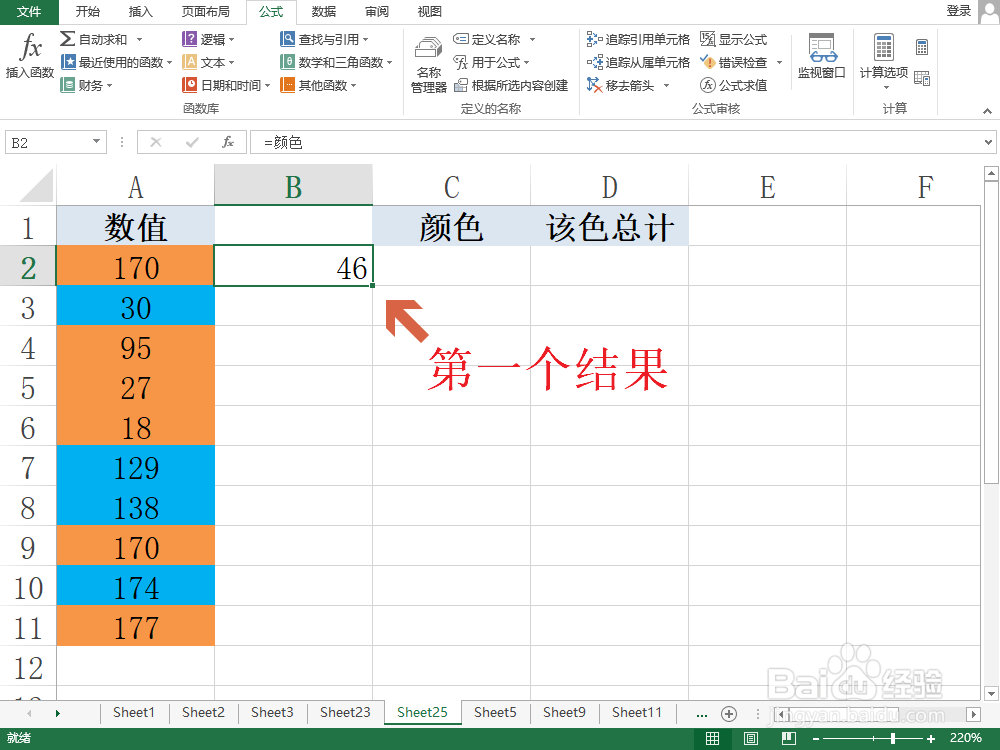The width and height of the screenshot is (1000, 750).
Task: Select column B header
Action: [293, 185]
